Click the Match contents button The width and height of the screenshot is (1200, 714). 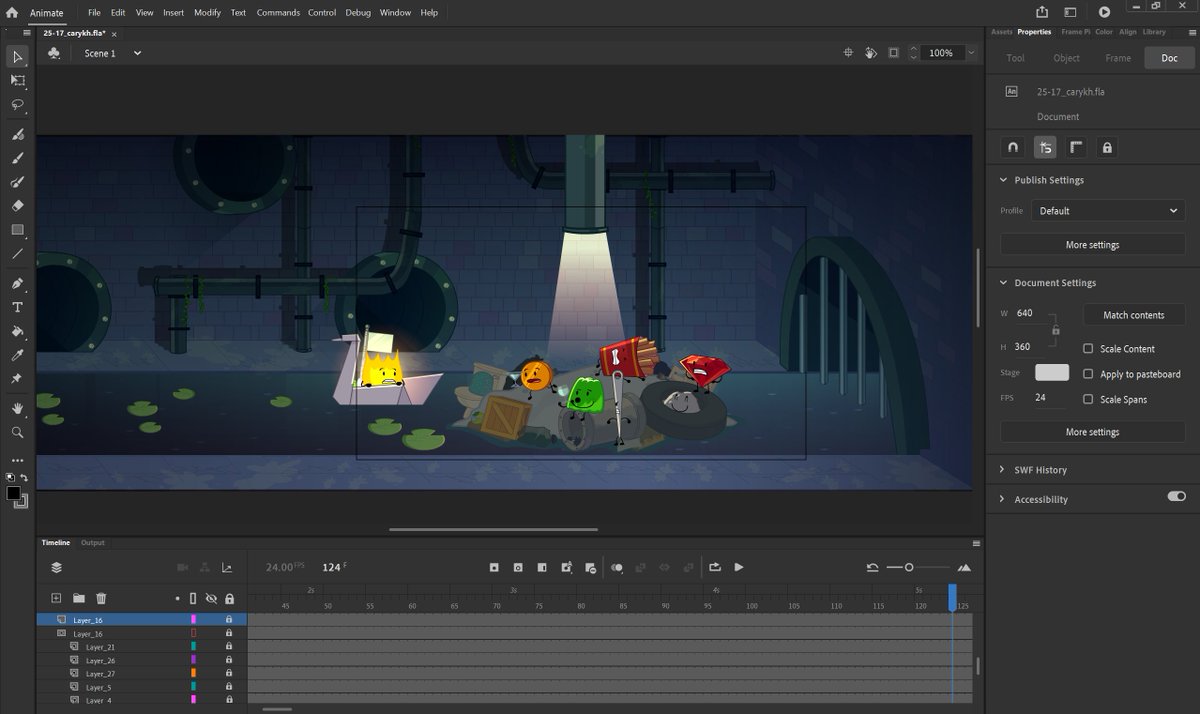pos(1134,315)
